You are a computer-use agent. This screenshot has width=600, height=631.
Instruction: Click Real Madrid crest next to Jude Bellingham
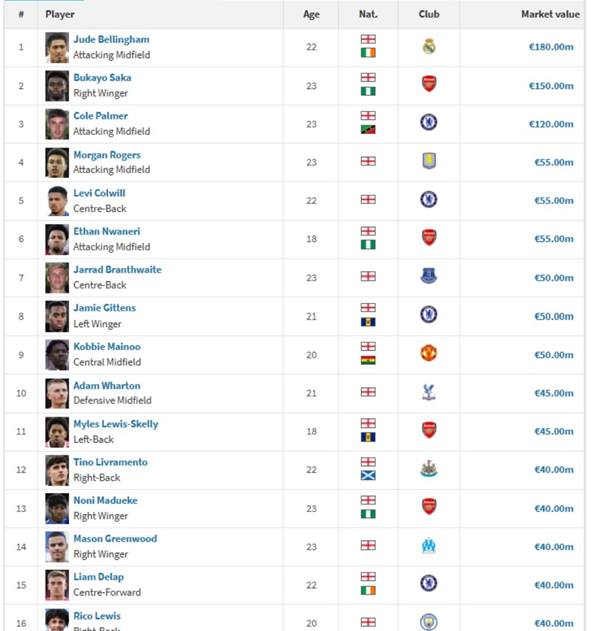pos(429,46)
